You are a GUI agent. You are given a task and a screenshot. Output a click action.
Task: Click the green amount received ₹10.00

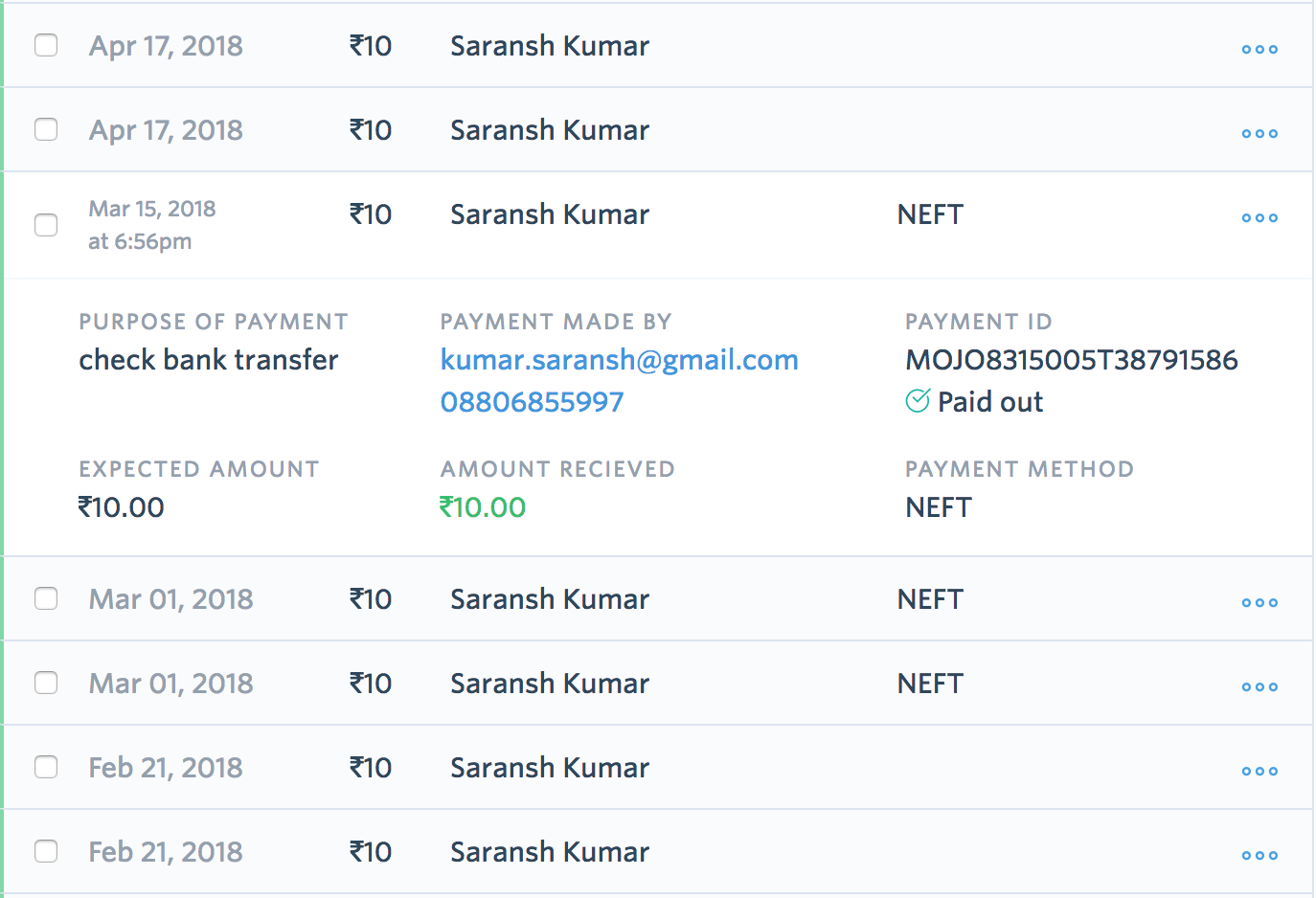(483, 507)
